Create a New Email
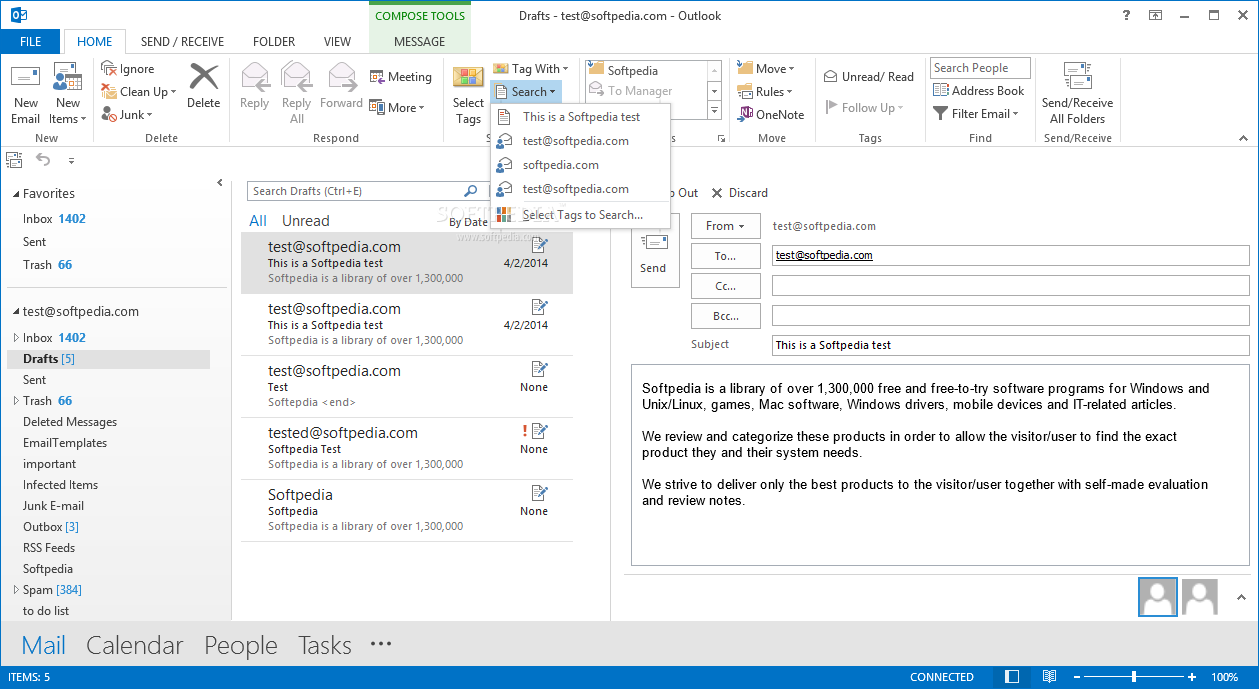This screenshot has width=1259, height=689. 26,95
